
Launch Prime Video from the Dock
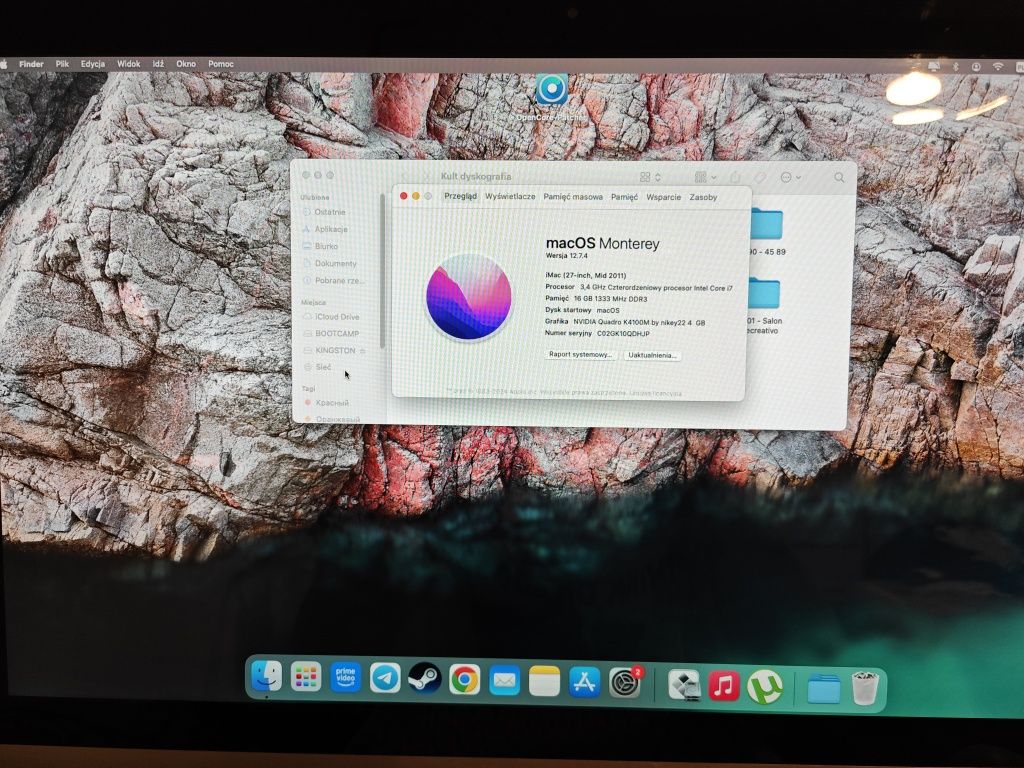click(x=345, y=678)
